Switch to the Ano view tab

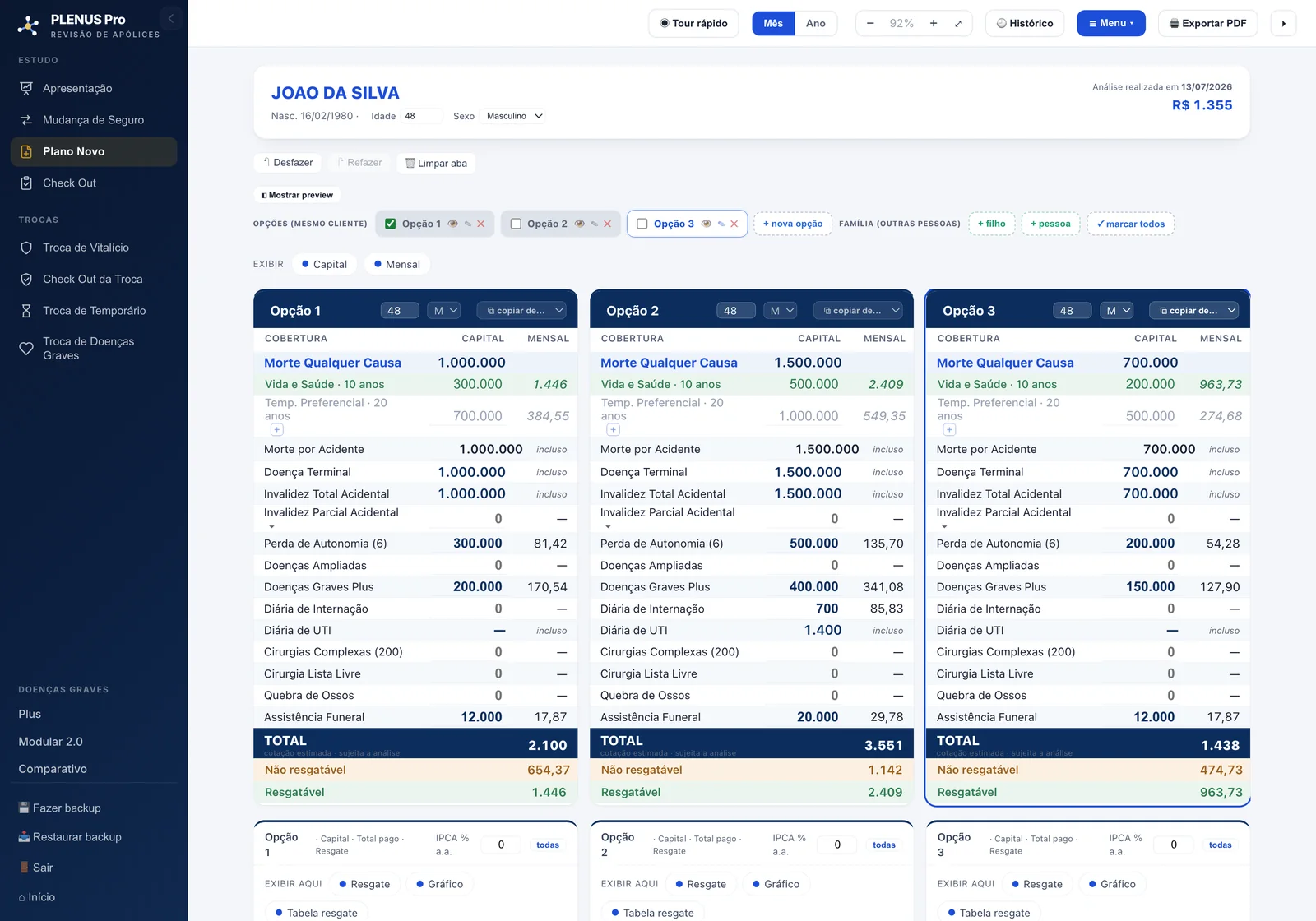coord(815,23)
